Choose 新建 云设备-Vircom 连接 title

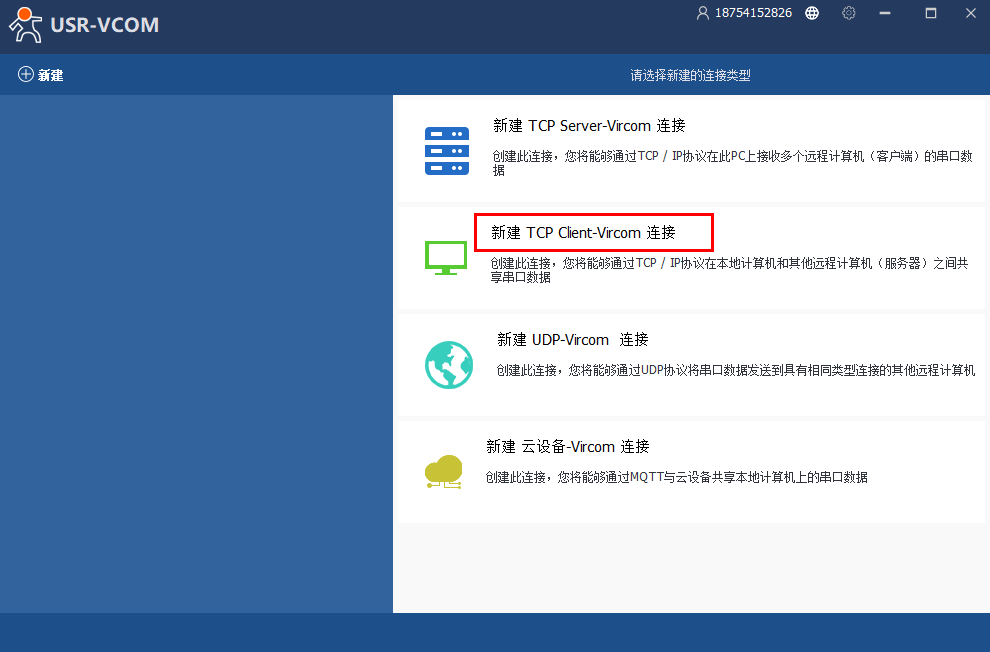click(567, 447)
